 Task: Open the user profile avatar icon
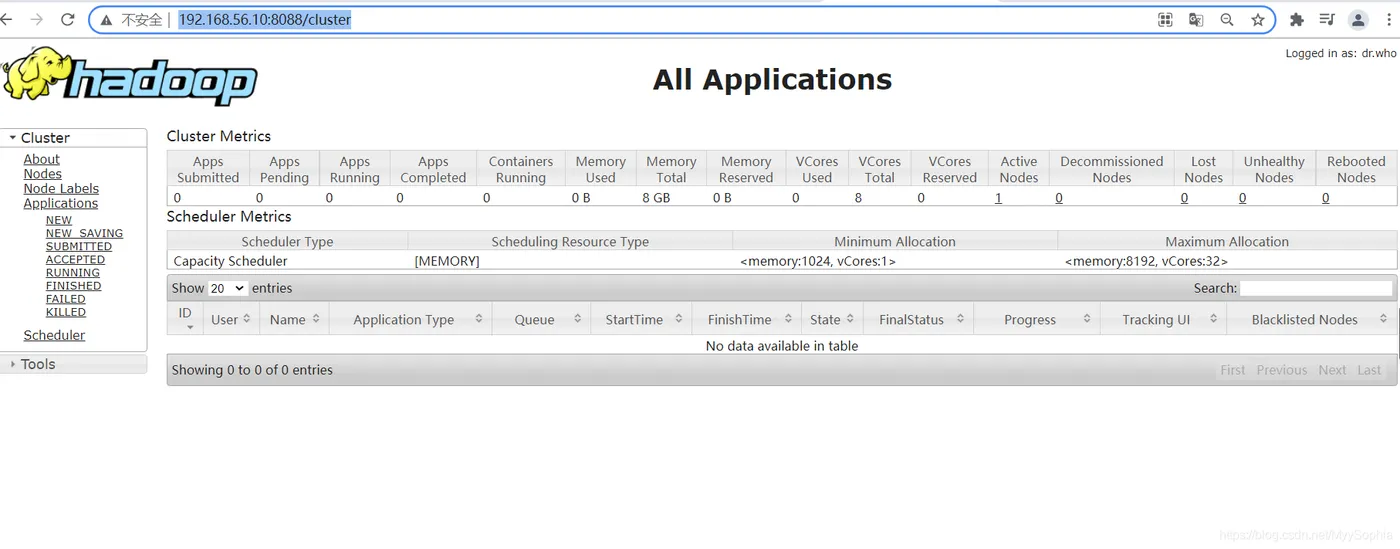click(1358, 19)
